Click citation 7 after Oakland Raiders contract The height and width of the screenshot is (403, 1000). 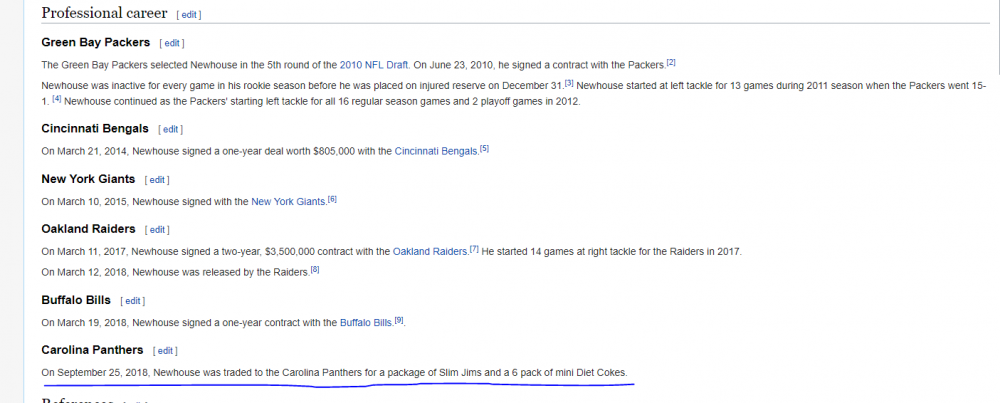(474, 249)
